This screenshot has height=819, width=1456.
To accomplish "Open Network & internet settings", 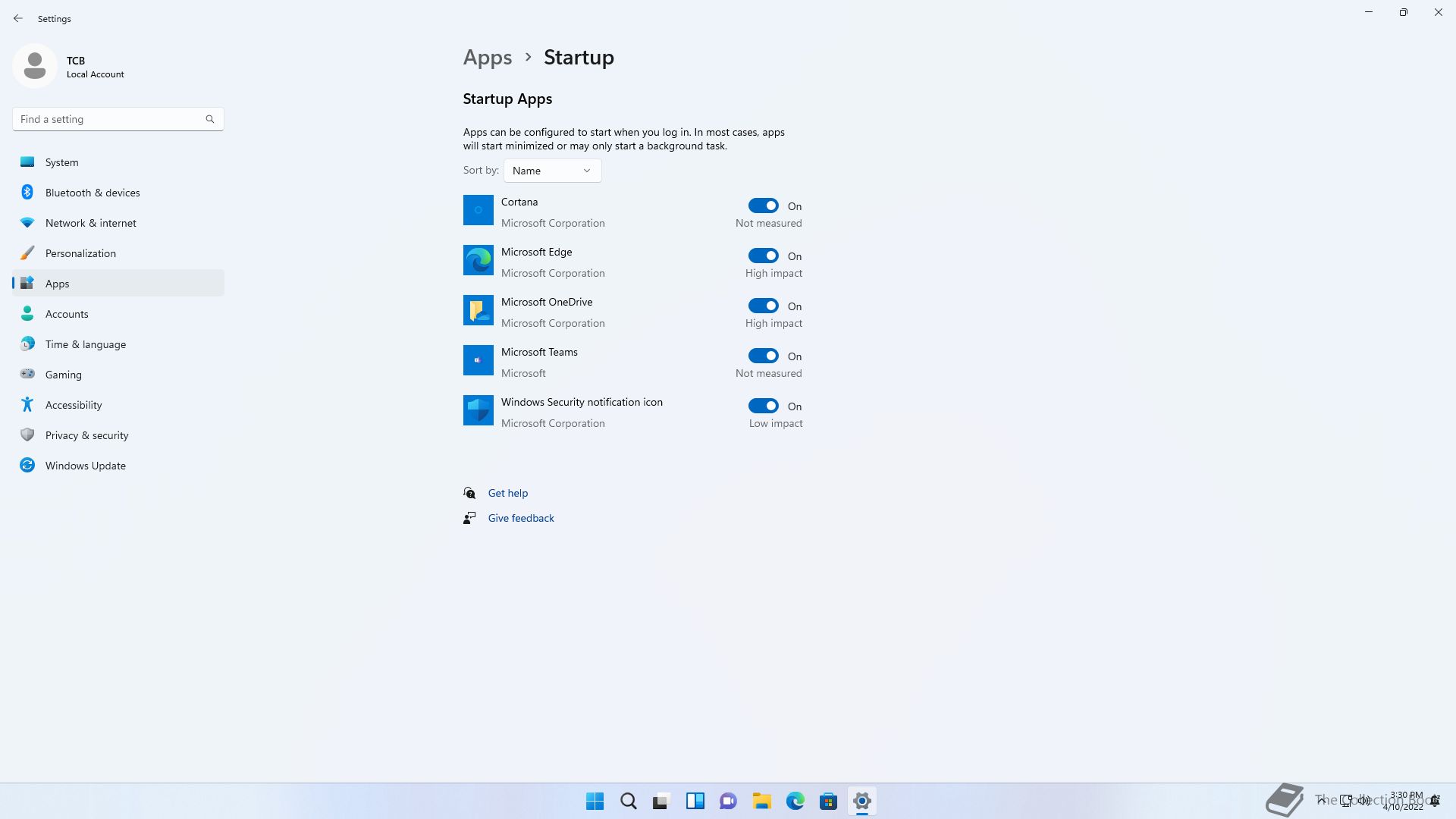I will [118, 223].
